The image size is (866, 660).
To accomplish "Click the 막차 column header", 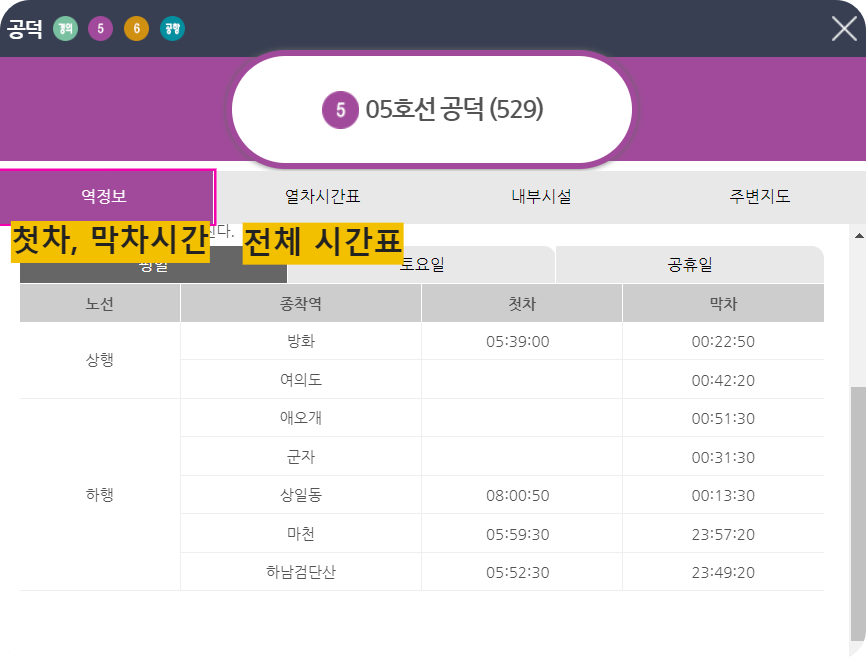I will point(725,302).
